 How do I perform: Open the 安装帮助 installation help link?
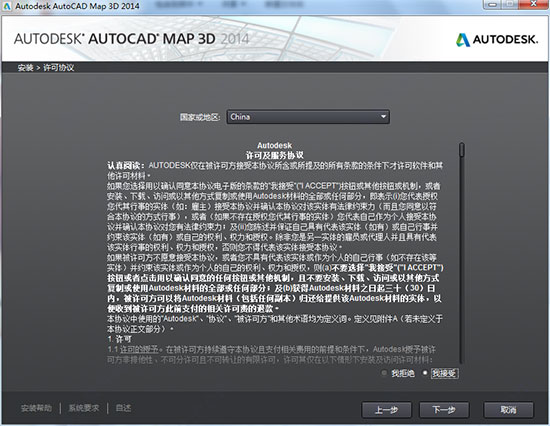[36, 408]
